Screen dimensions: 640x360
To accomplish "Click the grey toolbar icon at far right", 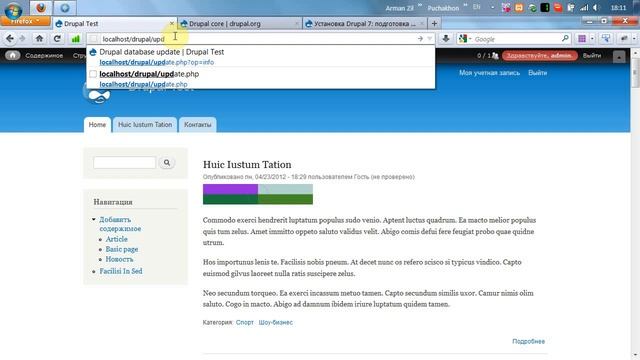I will (x=624, y=39).
